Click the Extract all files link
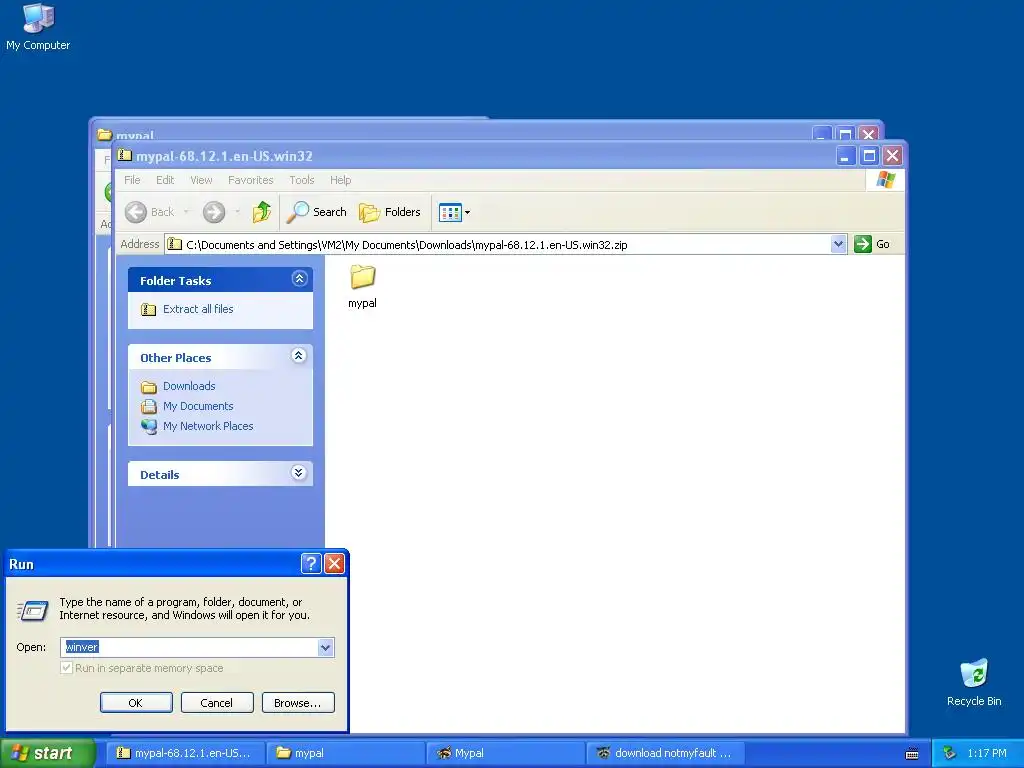This screenshot has width=1024, height=768. pyautogui.click(x=198, y=310)
